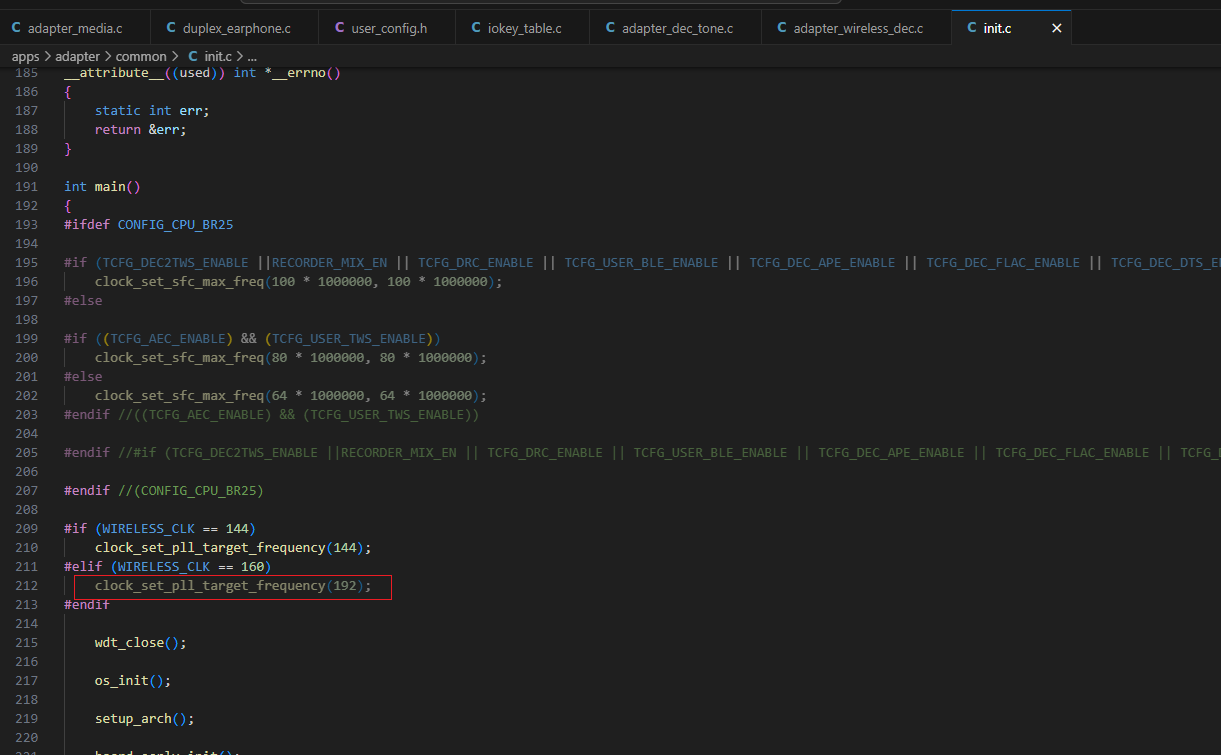Click clock_set_sfc_max_freq call with 100 * 1000000

298,281
